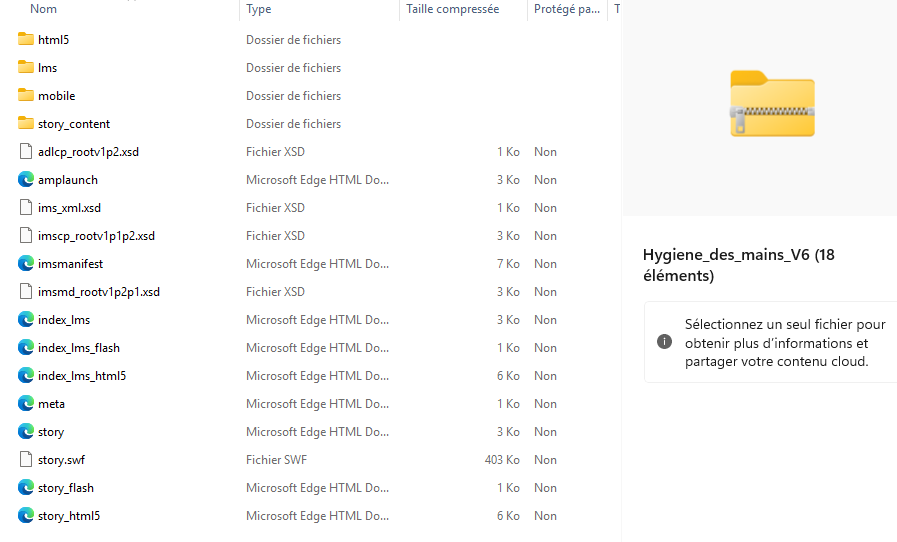Click the adlcp_rootv1p2.xsd file icon
897x542 pixels.
coord(26,152)
